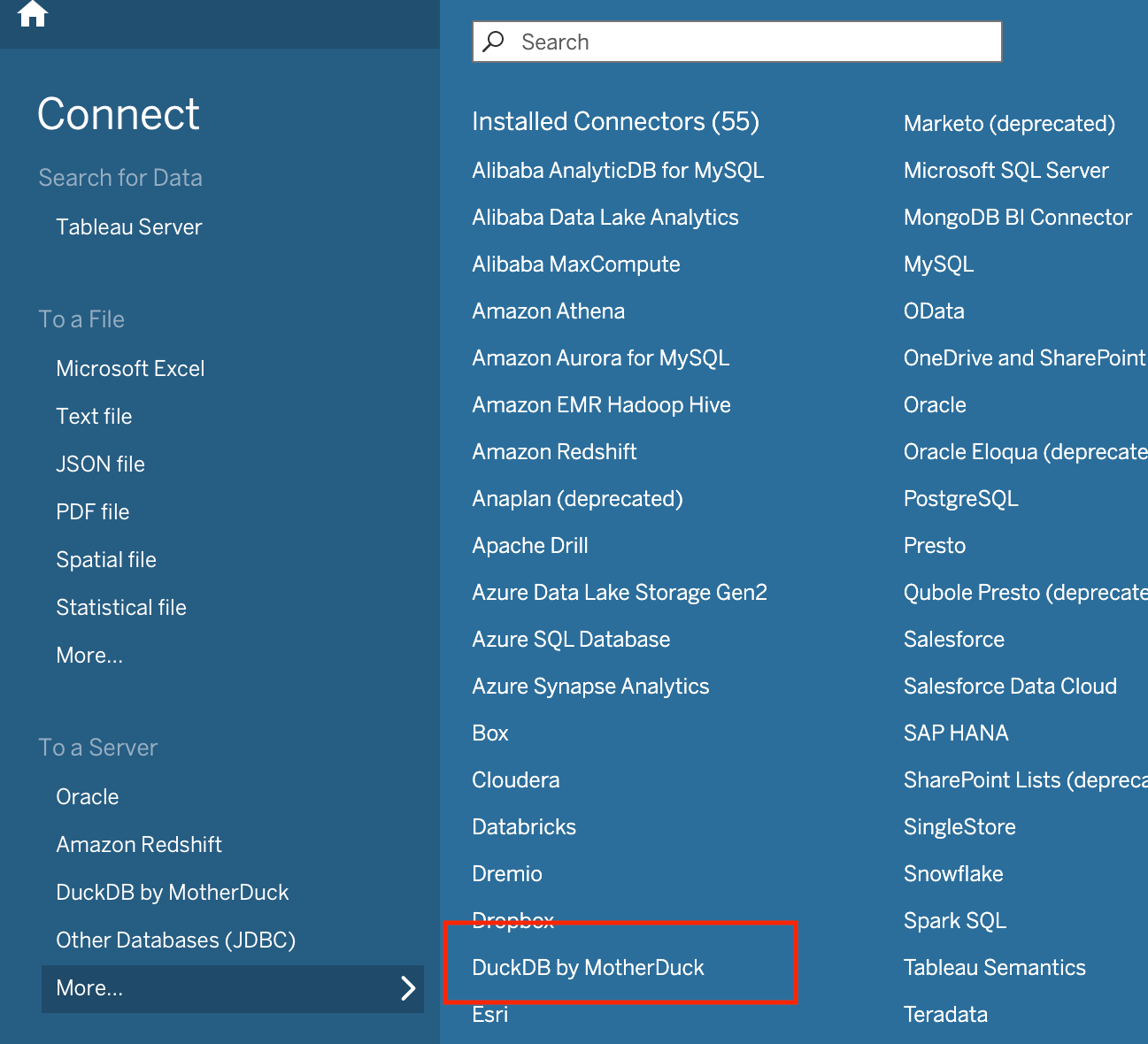The width and height of the screenshot is (1148, 1044).
Task: Open Tableau Server connection
Action: [129, 227]
